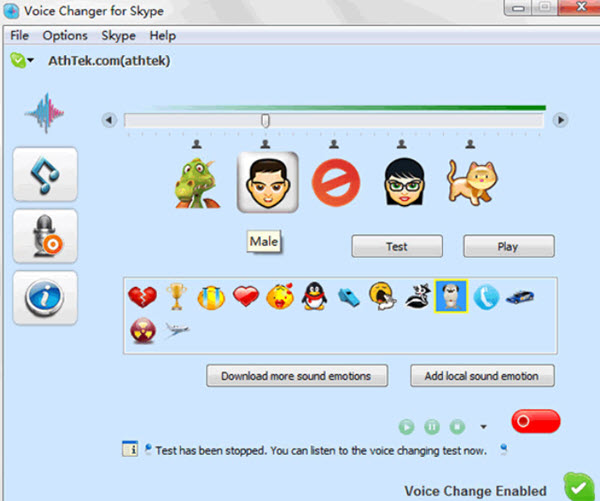600x501 pixels.
Task: Open the microphone recording panel
Action: 45,236
